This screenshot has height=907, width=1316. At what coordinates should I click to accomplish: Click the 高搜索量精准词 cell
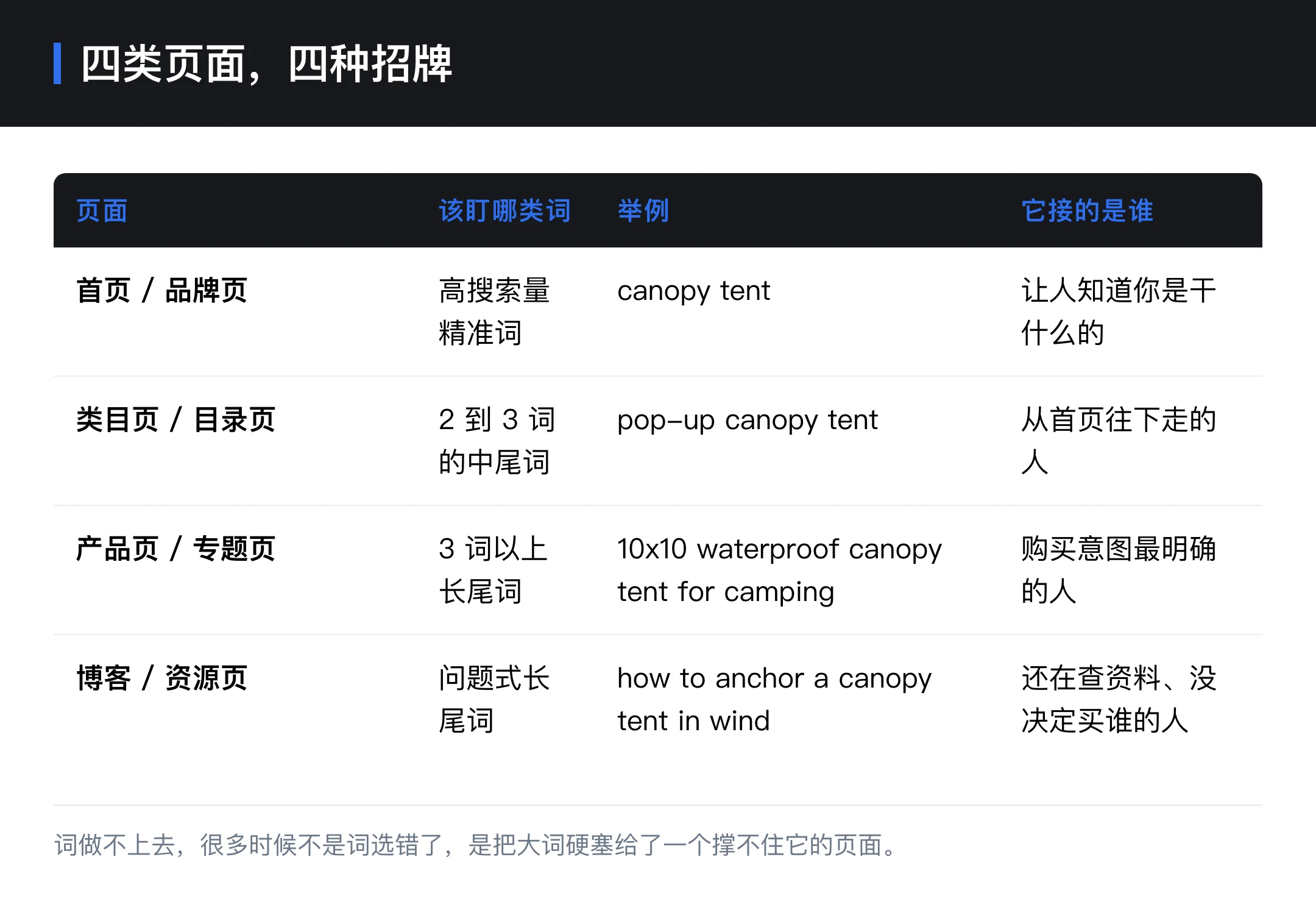point(494,311)
